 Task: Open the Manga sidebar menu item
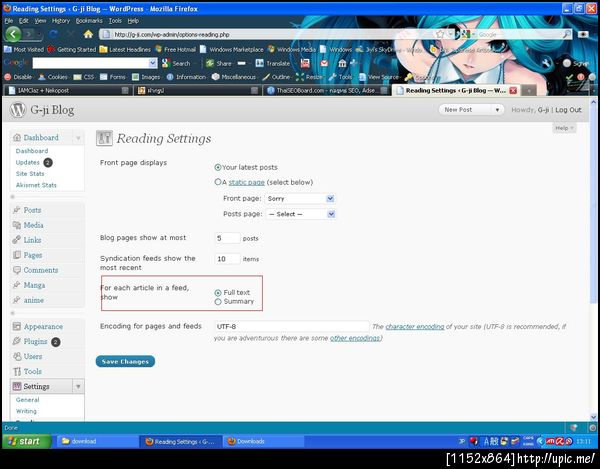click(34, 285)
